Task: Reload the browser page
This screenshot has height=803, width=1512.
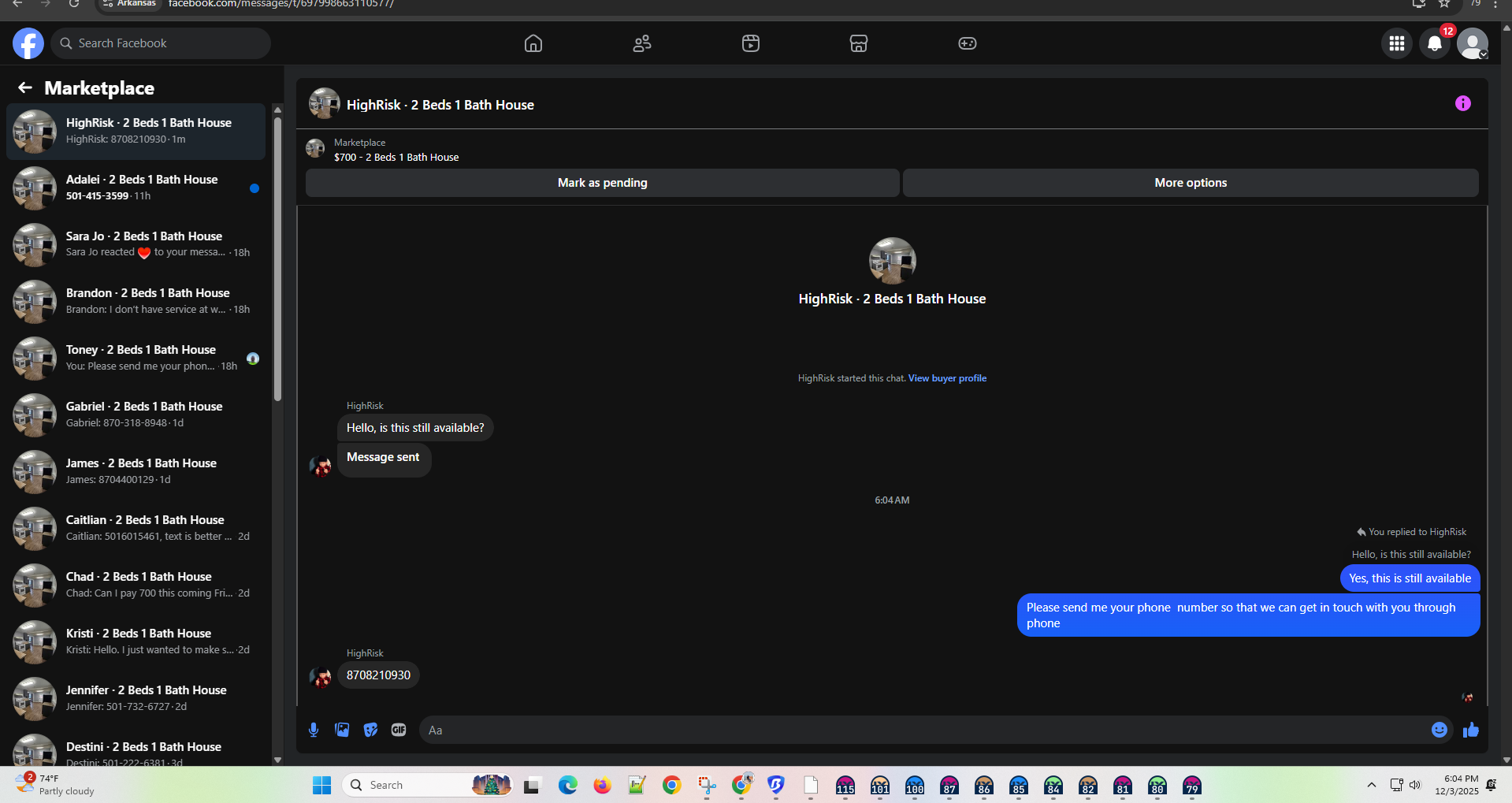Action: point(73,4)
